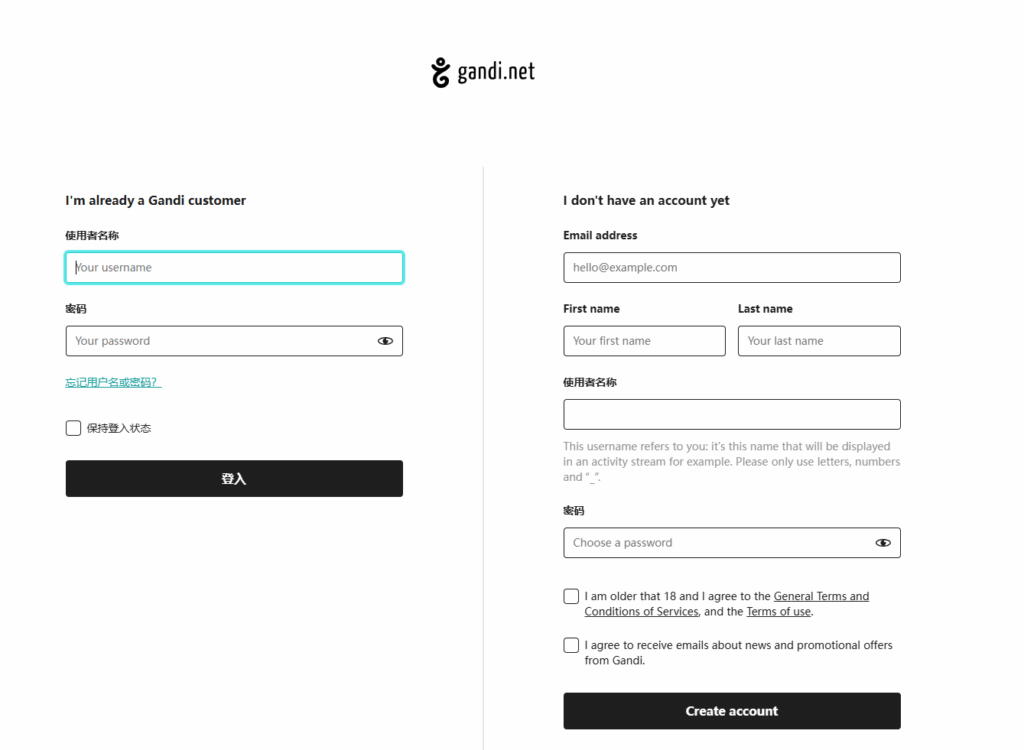Viewport: 1024px width, 750px height.
Task: Follow the Terms of use link
Action: (778, 612)
